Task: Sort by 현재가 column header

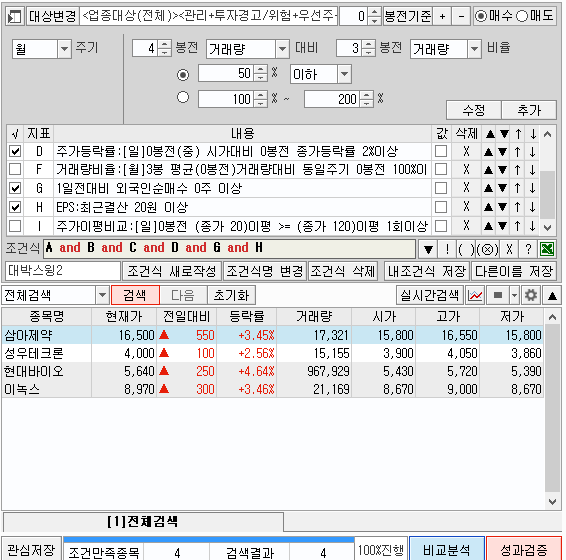Action: 124,317
